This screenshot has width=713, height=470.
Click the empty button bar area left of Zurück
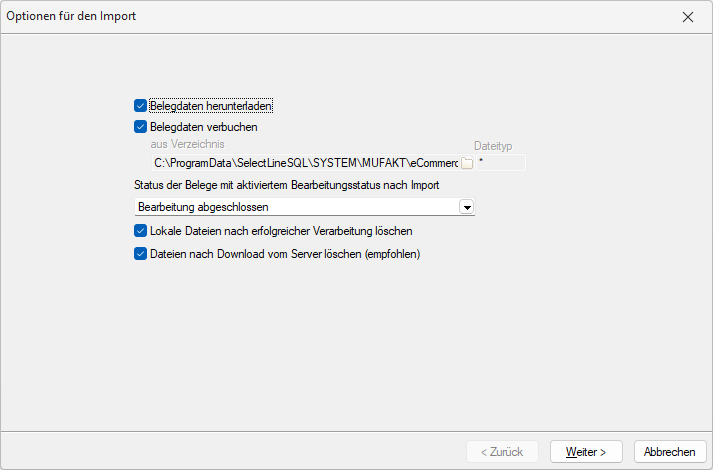click(230, 452)
